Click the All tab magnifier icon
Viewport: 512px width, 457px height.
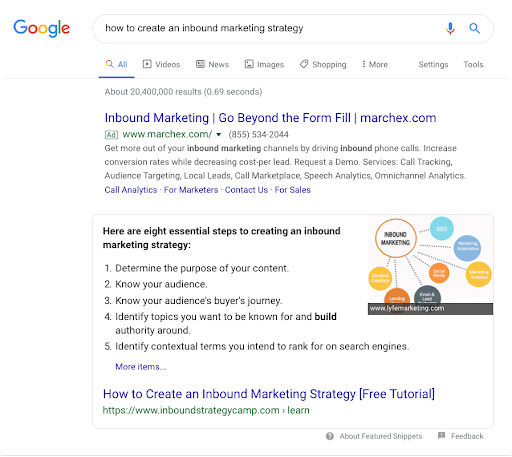pos(109,64)
